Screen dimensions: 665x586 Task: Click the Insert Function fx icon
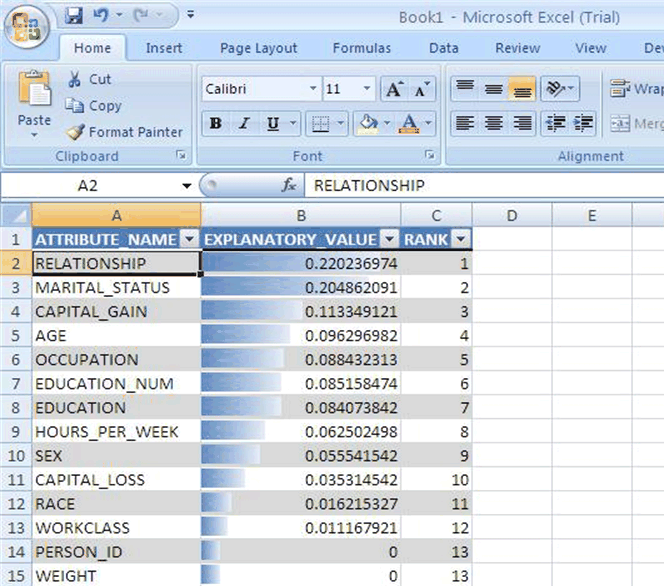point(290,185)
